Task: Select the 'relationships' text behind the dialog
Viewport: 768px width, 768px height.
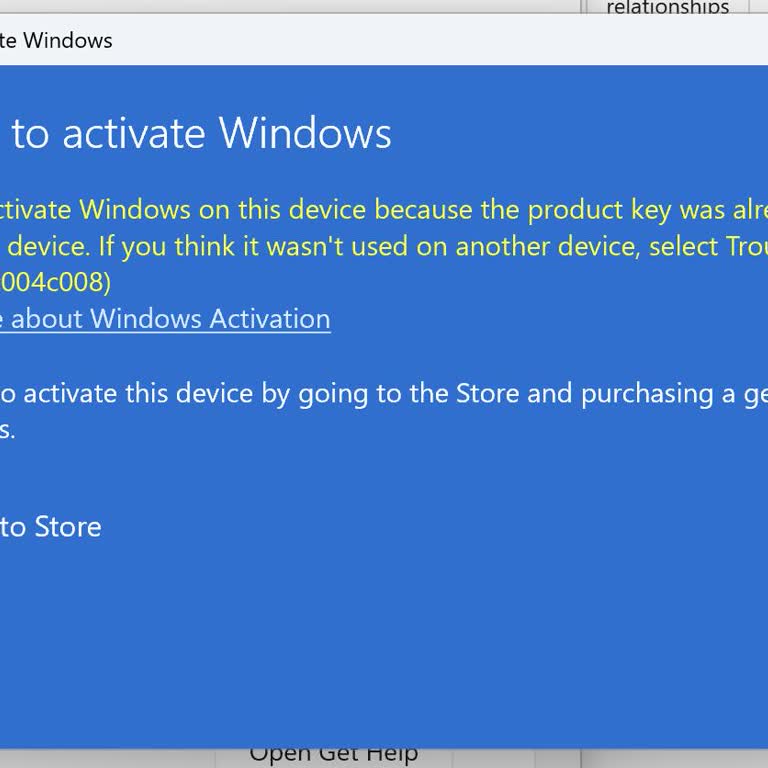Action: point(667,9)
